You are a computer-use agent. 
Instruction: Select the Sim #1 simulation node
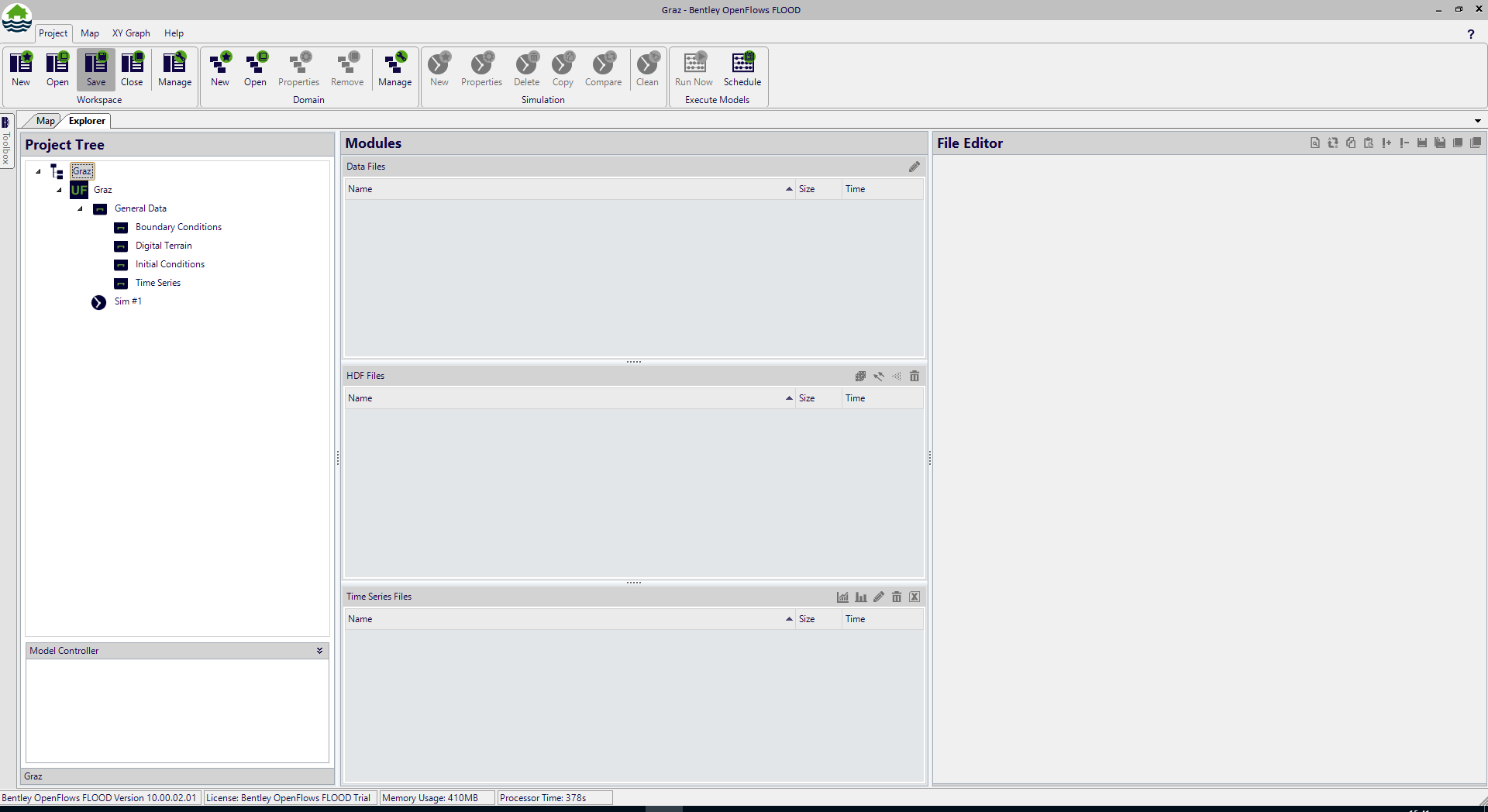point(128,301)
